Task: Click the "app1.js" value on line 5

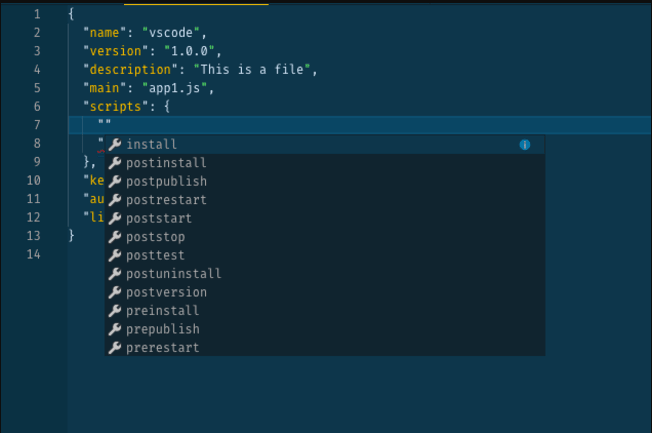Action: pyautogui.click(x=174, y=88)
